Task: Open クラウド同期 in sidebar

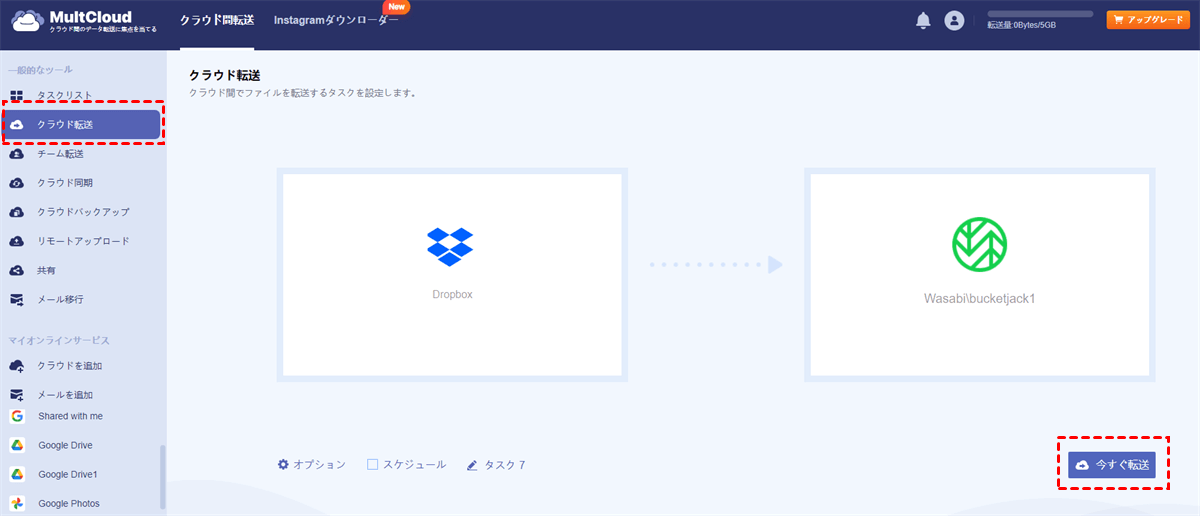Action: pyautogui.click(x=65, y=183)
